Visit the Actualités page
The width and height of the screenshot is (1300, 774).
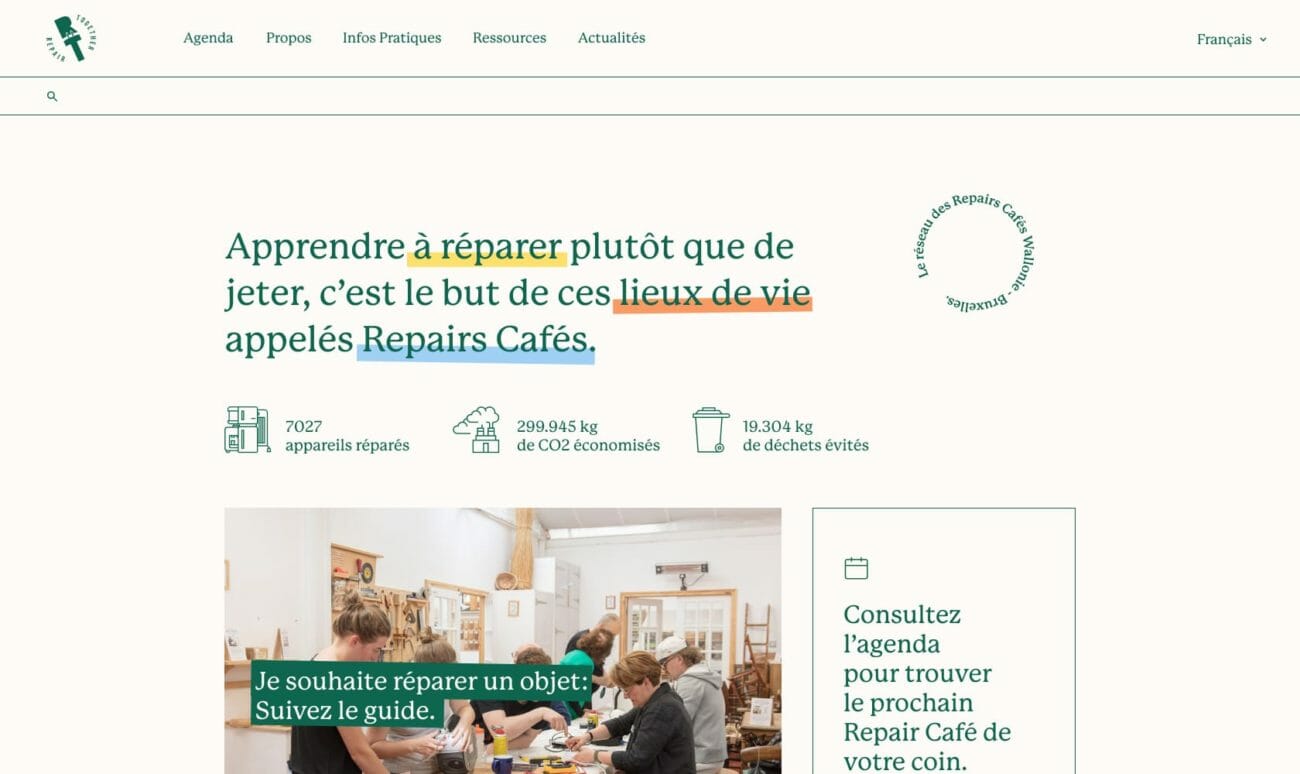[612, 38]
